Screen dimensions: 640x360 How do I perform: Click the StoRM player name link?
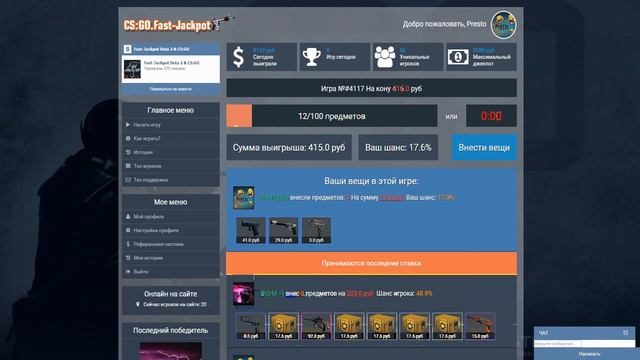[x=272, y=293]
